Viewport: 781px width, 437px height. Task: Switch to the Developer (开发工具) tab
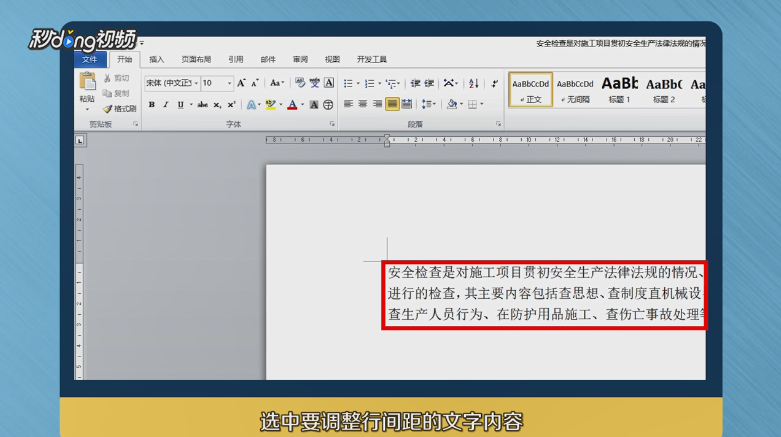coord(372,59)
